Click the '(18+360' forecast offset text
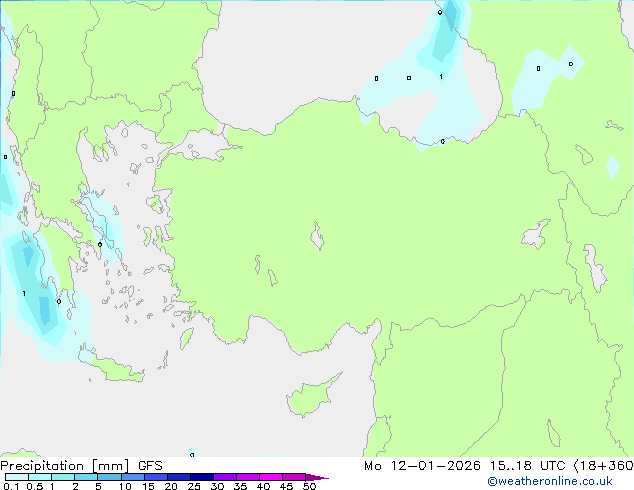Image resolution: width=634 pixels, height=490 pixels. pyautogui.click(x=604, y=466)
